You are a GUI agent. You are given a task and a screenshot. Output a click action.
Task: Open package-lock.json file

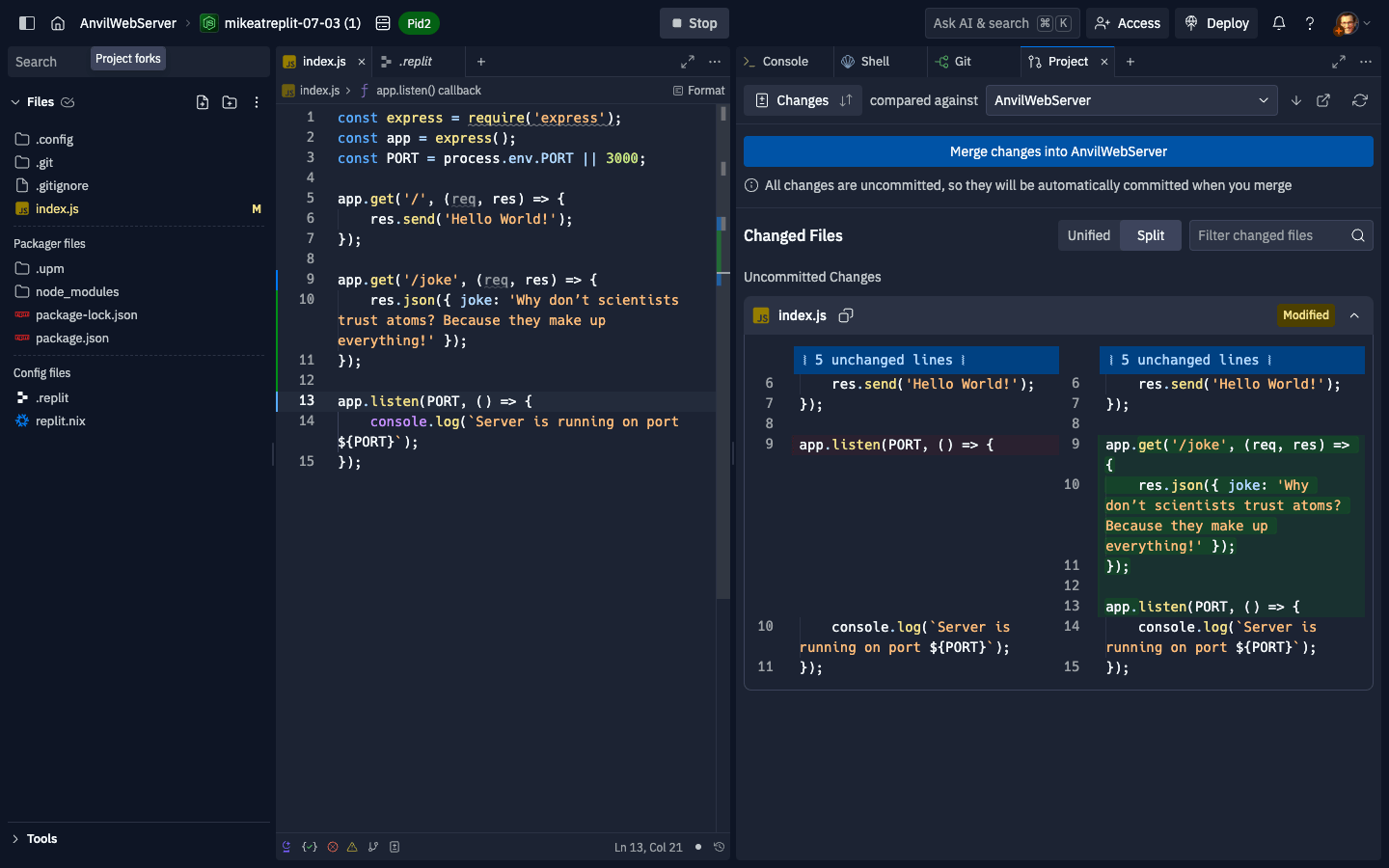tap(139, 314)
